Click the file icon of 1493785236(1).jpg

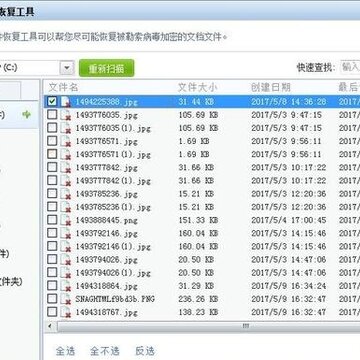tap(66, 207)
